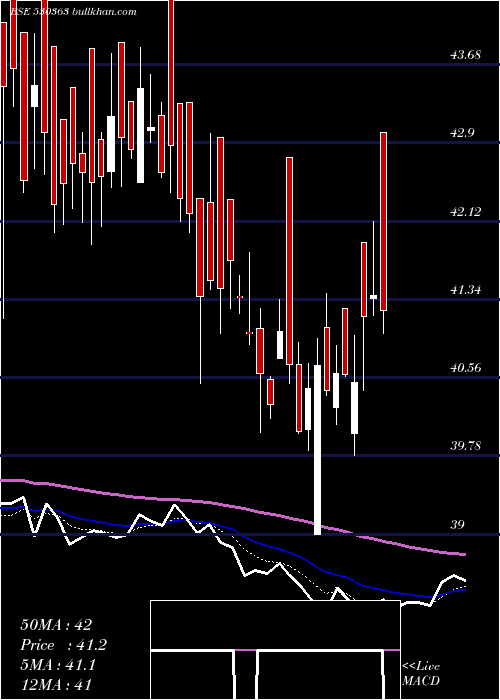Click the 43.68 price level label
This screenshot has width=500, height=700.
click(x=466, y=55)
